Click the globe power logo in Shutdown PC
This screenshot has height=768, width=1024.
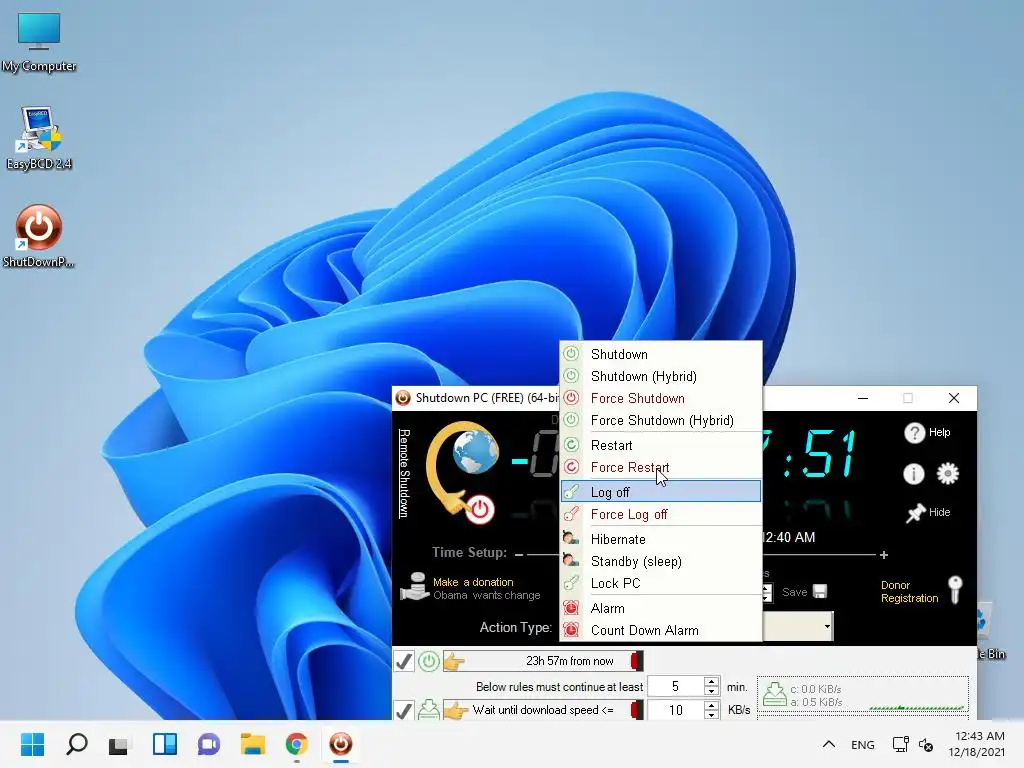(x=464, y=473)
